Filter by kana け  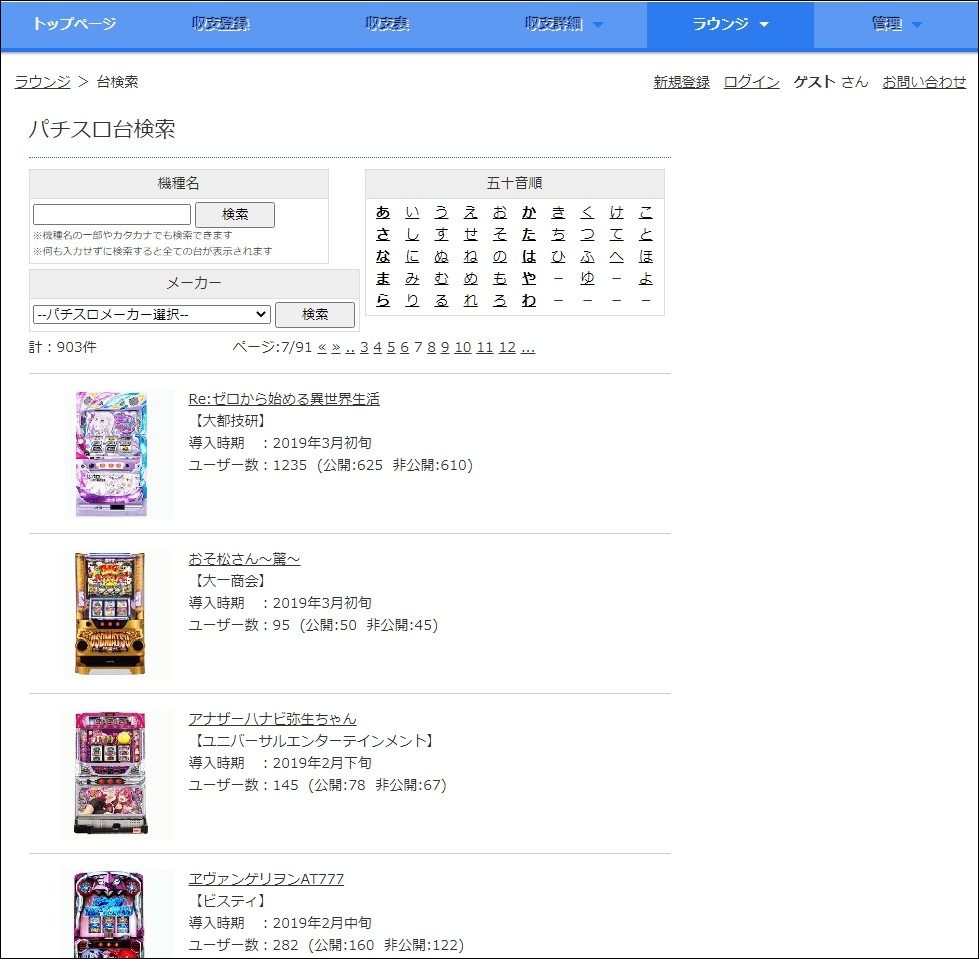pos(617,212)
